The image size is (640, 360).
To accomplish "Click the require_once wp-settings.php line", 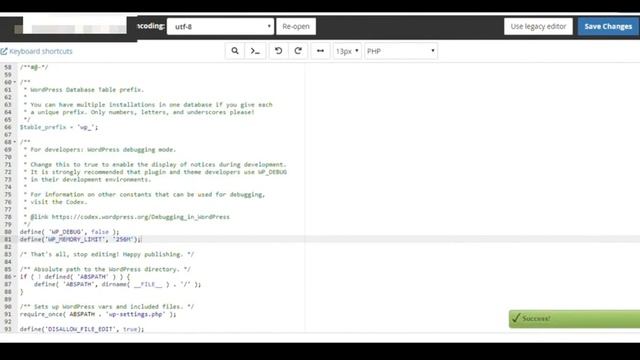I will [x=98, y=314].
